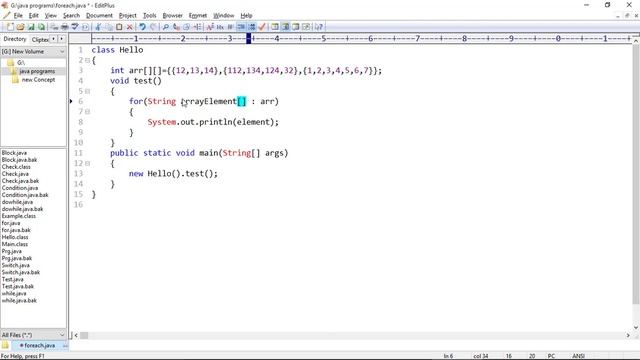Screen dimensions: 640x360
Task: Select Test.java in file list
Action: point(13,279)
